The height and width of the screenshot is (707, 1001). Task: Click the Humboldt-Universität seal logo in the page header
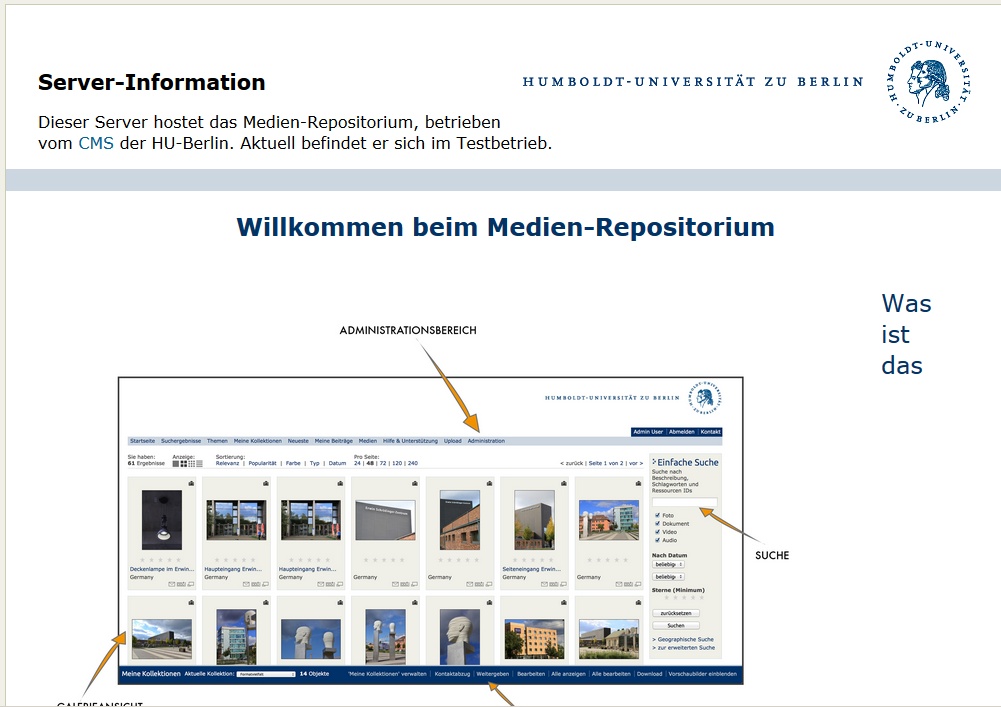click(929, 82)
